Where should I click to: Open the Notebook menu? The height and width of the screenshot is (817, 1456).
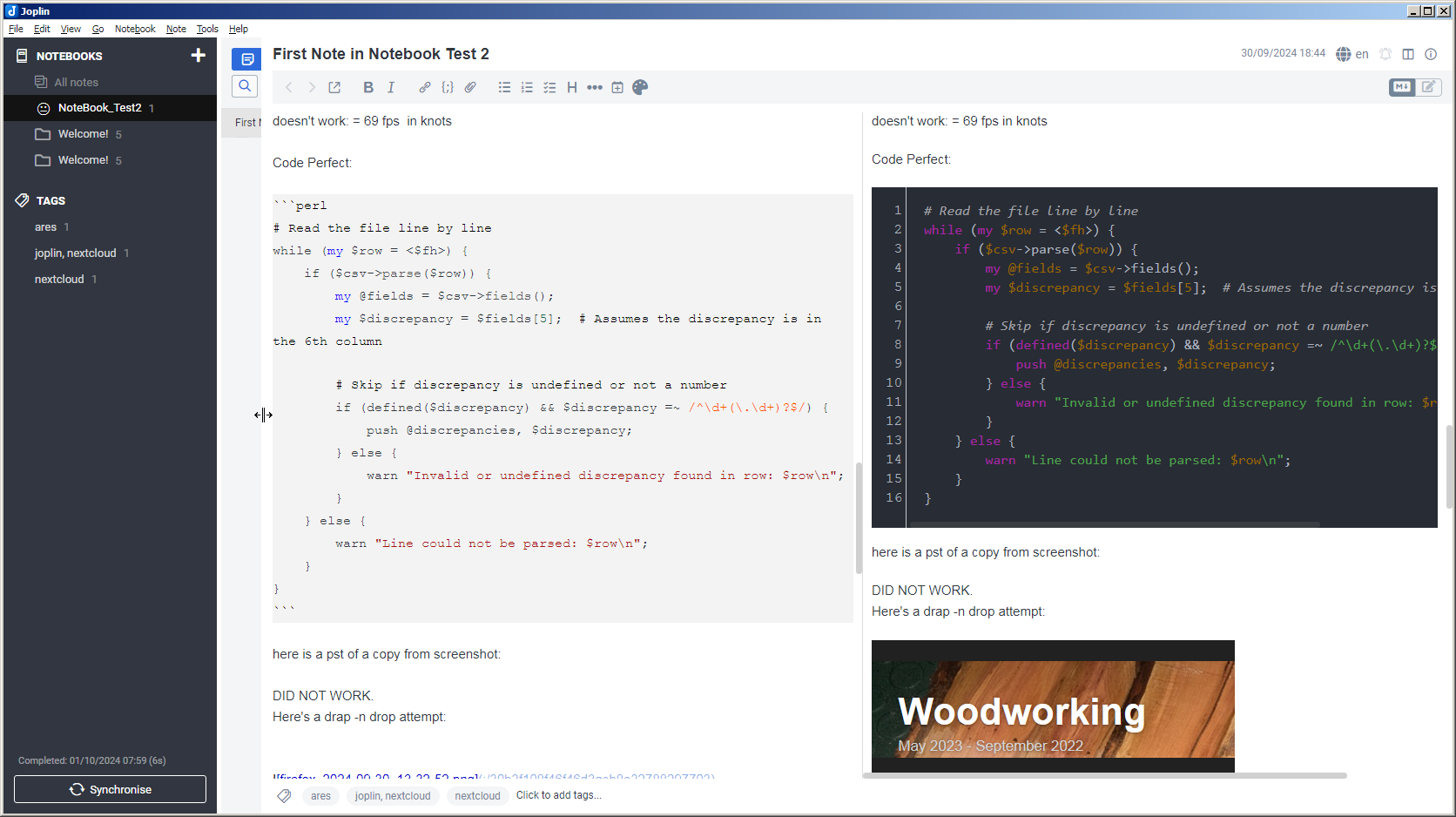pos(135,29)
